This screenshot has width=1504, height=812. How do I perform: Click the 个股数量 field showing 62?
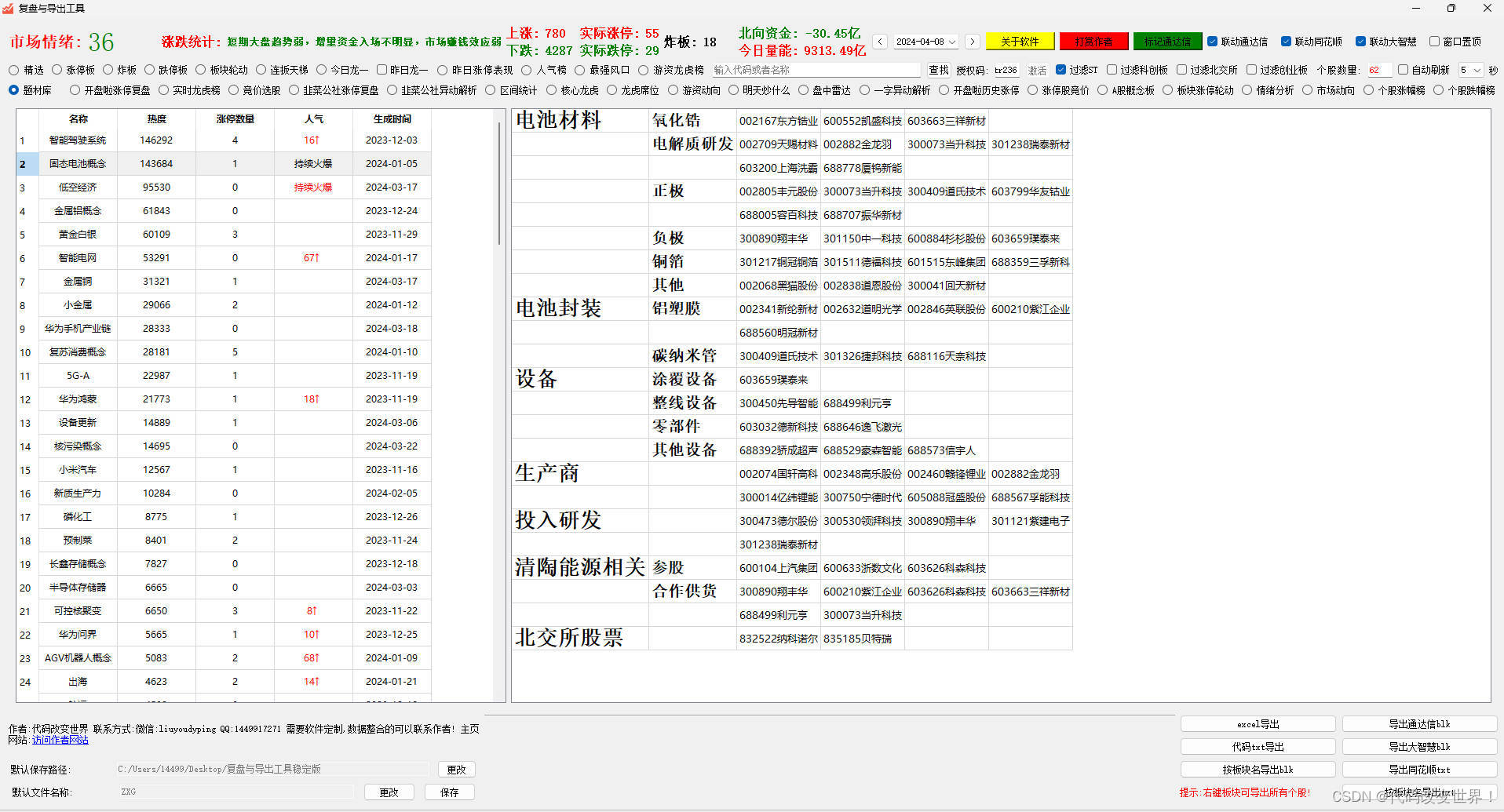tap(1378, 70)
